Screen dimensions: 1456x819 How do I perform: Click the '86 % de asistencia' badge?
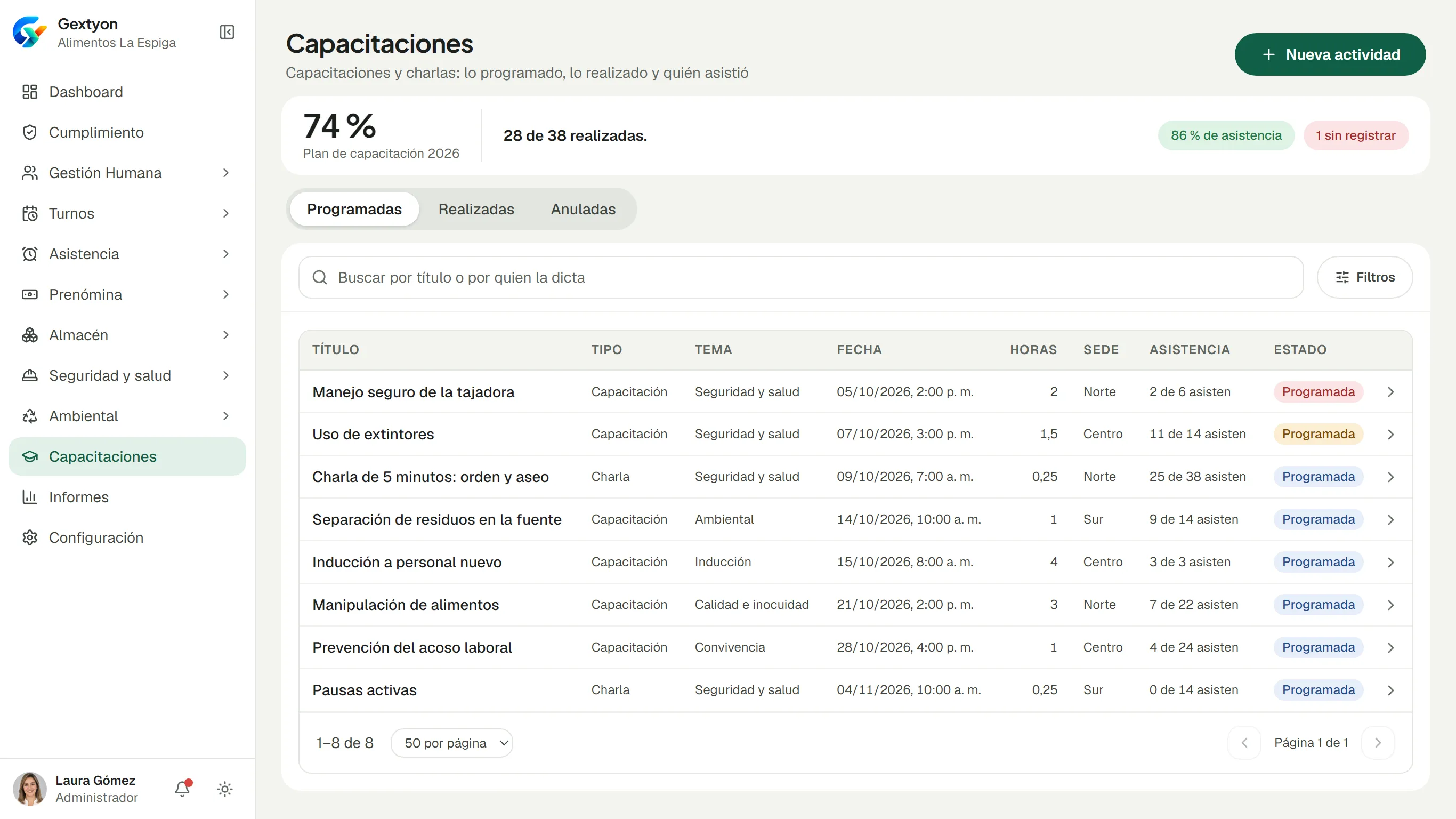[x=1226, y=135]
